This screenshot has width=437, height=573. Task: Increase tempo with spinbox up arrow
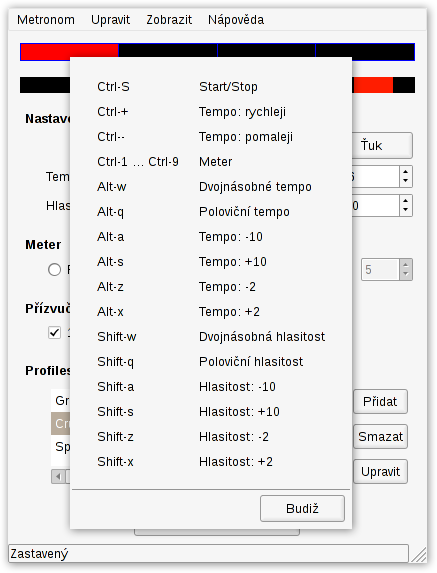pos(406,171)
